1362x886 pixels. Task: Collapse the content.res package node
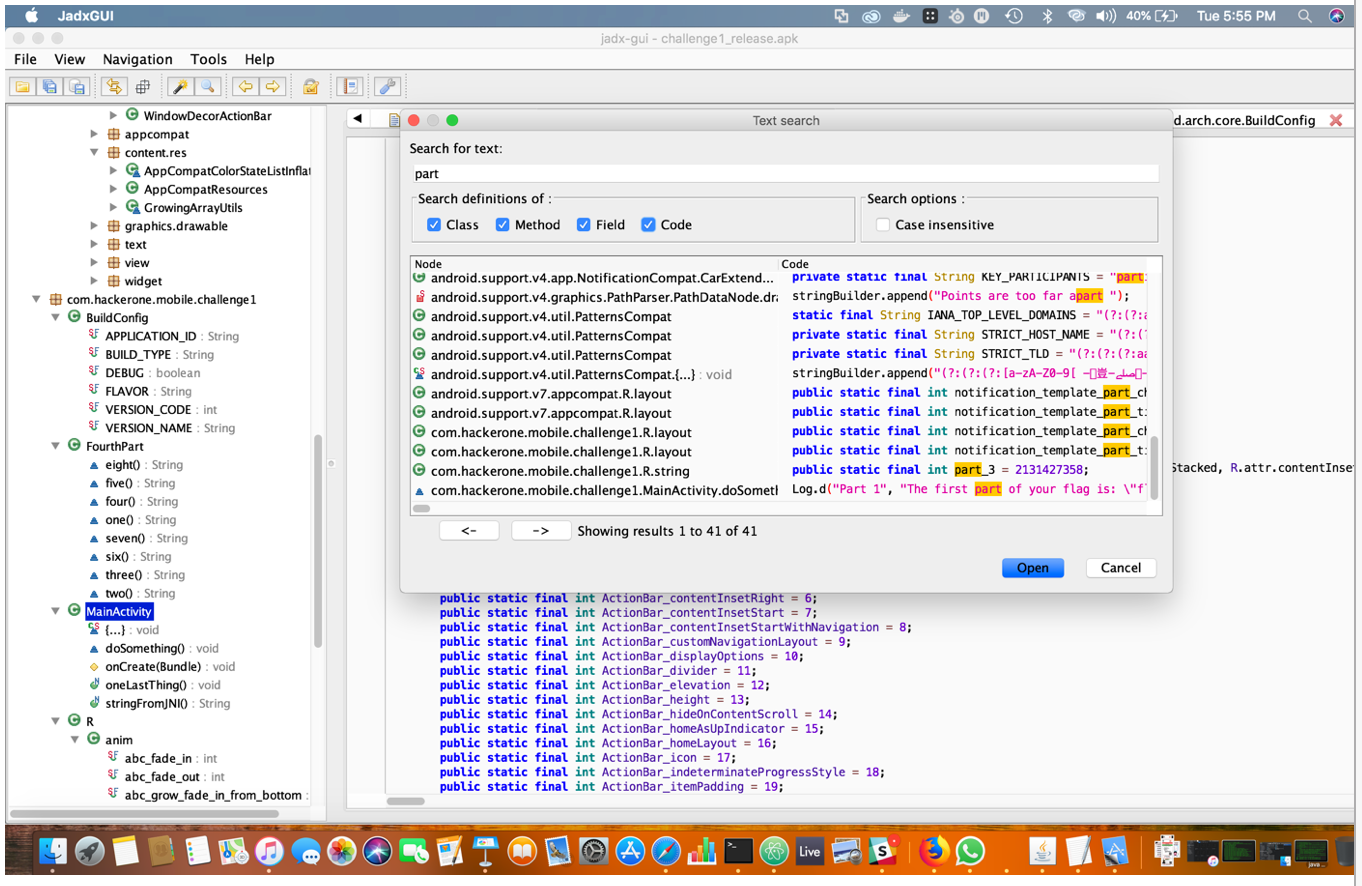click(94, 153)
